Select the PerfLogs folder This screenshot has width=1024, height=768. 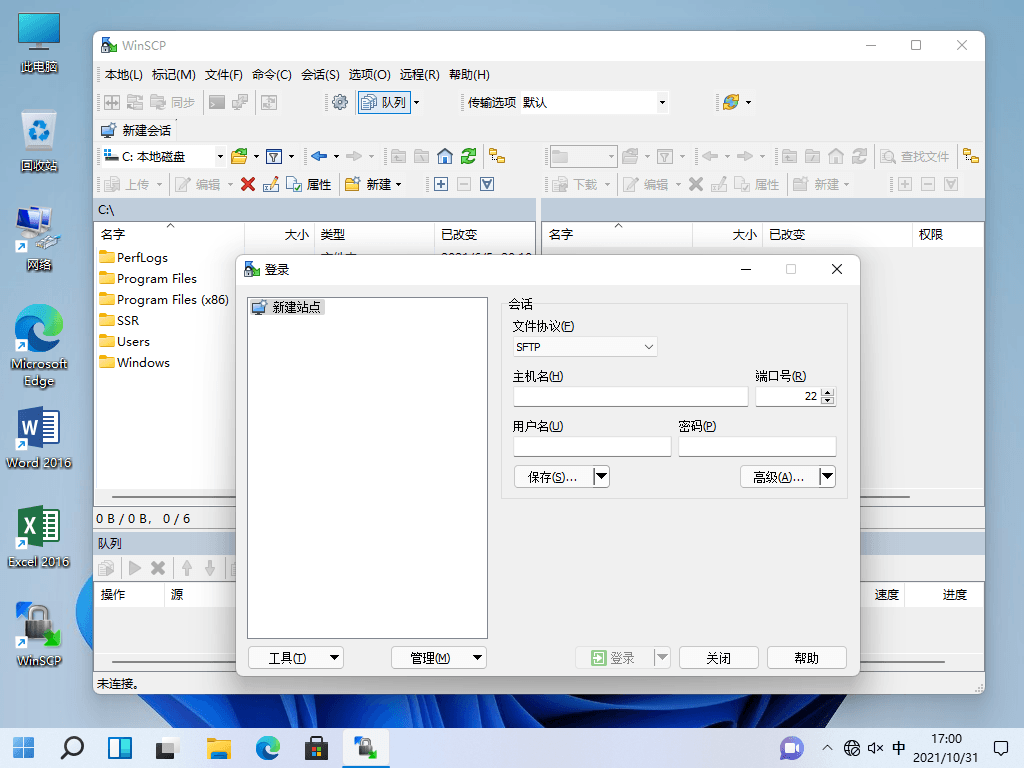tap(134, 257)
